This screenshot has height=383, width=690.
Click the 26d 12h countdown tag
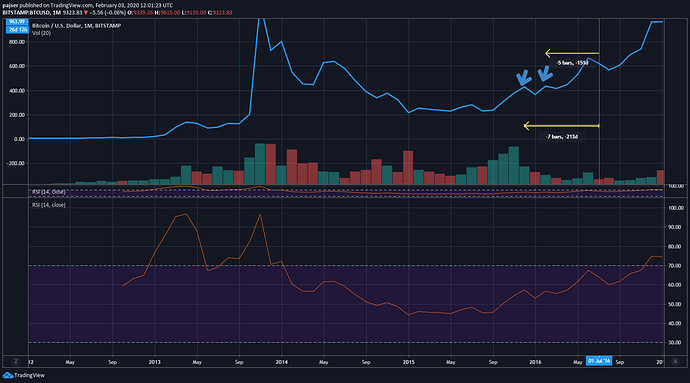coord(17,29)
